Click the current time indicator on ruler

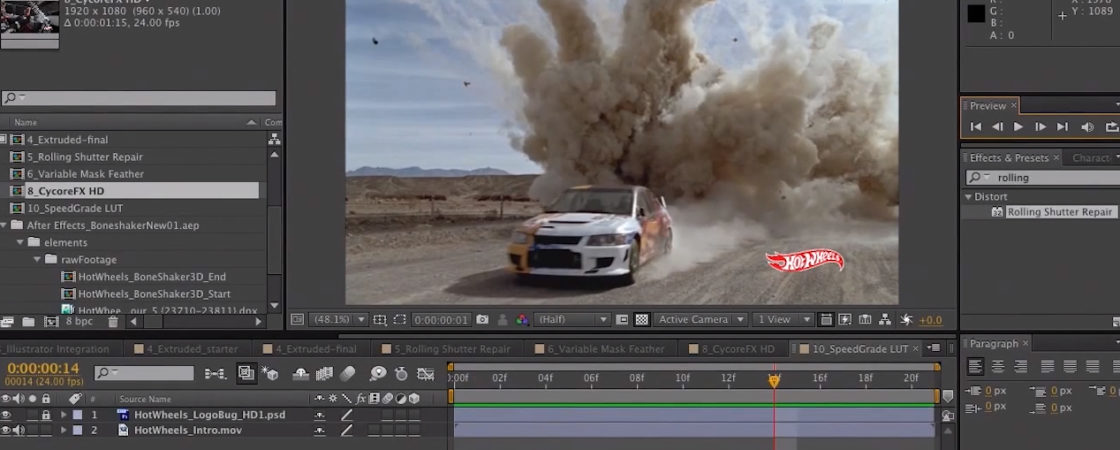(774, 380)
